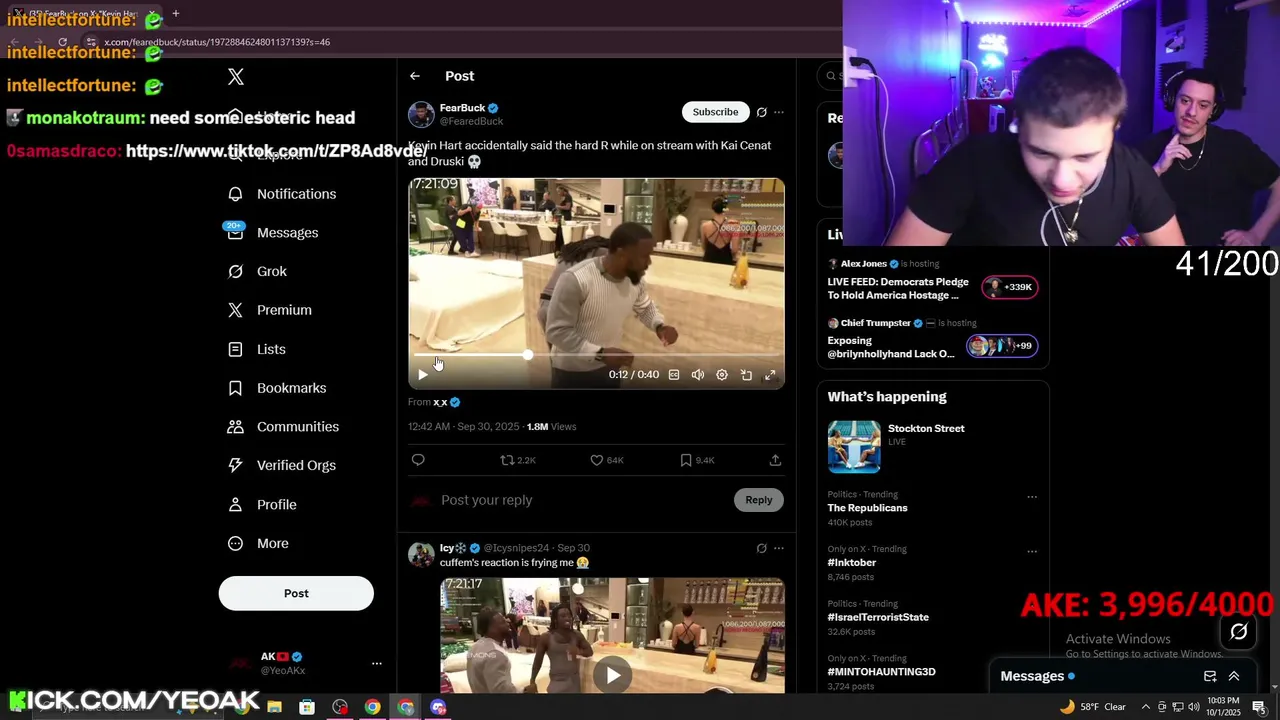Subscribe to FearBuck
Viewport: 1280px width, 720px height.
tap(715, 112)
